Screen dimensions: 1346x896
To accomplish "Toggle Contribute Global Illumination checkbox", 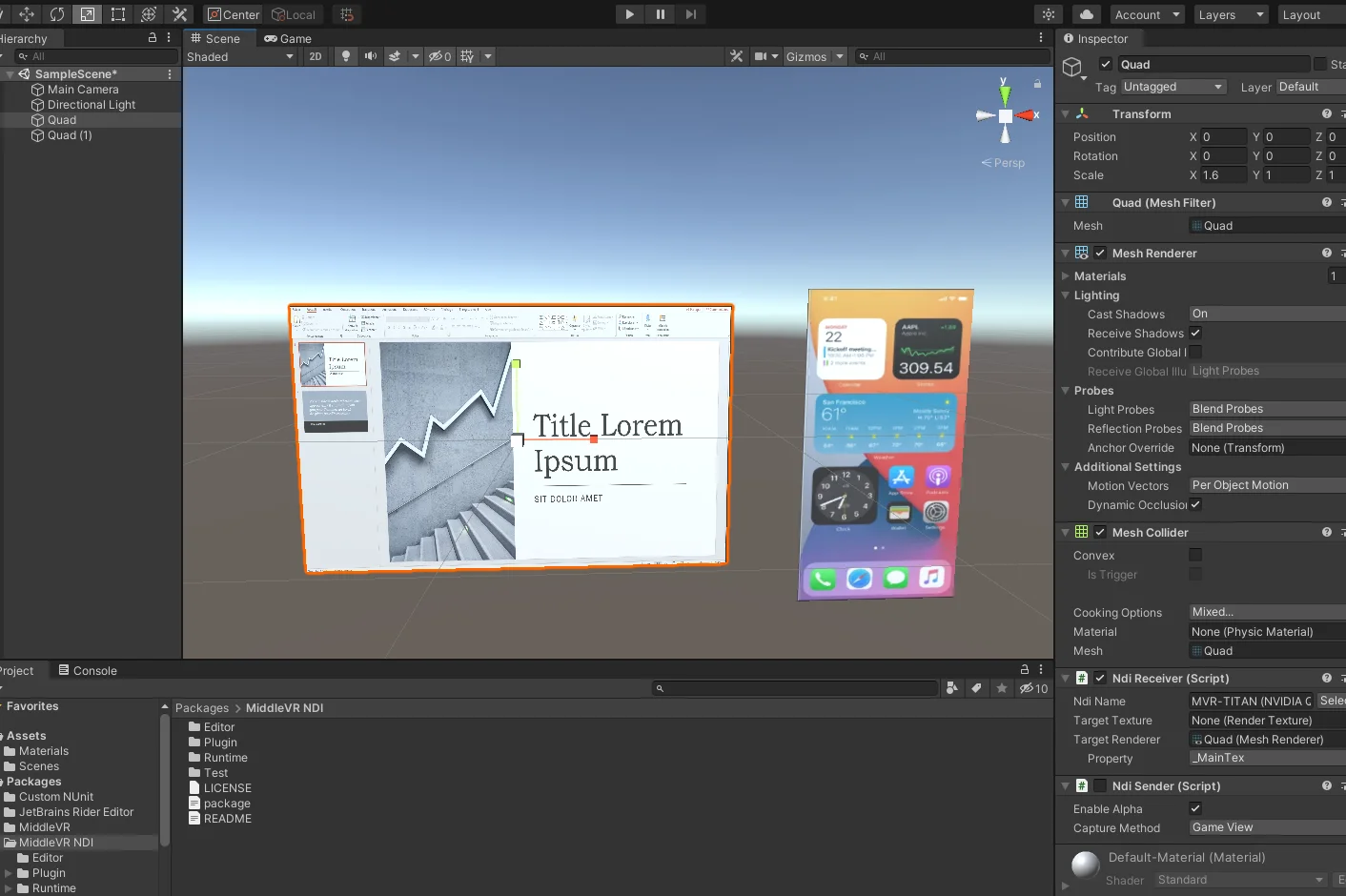I will point(1195,352).
